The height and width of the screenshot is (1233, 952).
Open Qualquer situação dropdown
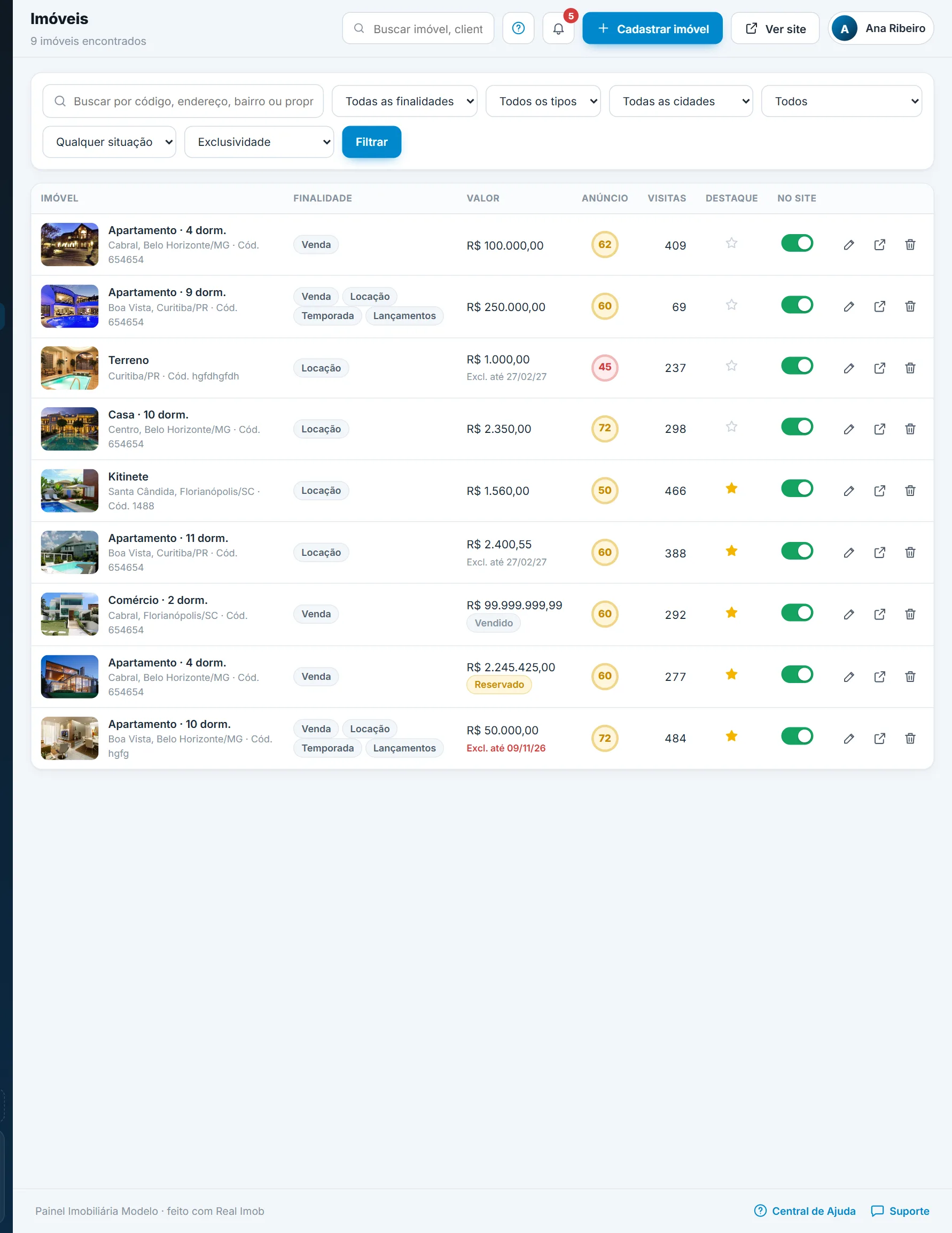[110, 142]
